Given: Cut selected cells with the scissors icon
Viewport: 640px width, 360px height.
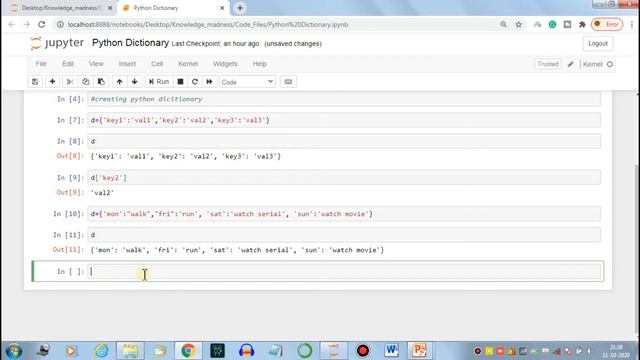Looking at the screenshot, I should tap(70, 82).
